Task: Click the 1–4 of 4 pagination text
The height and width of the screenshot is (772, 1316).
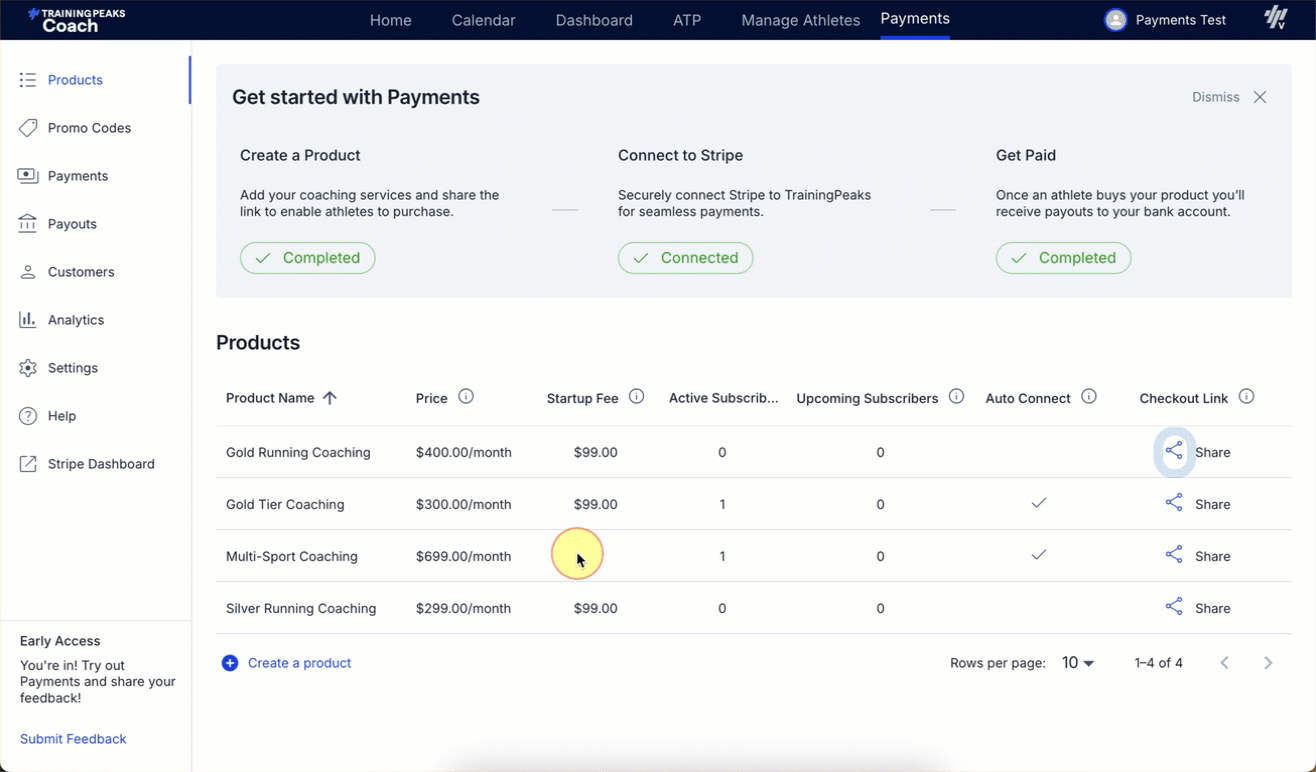Action: 1159,663
